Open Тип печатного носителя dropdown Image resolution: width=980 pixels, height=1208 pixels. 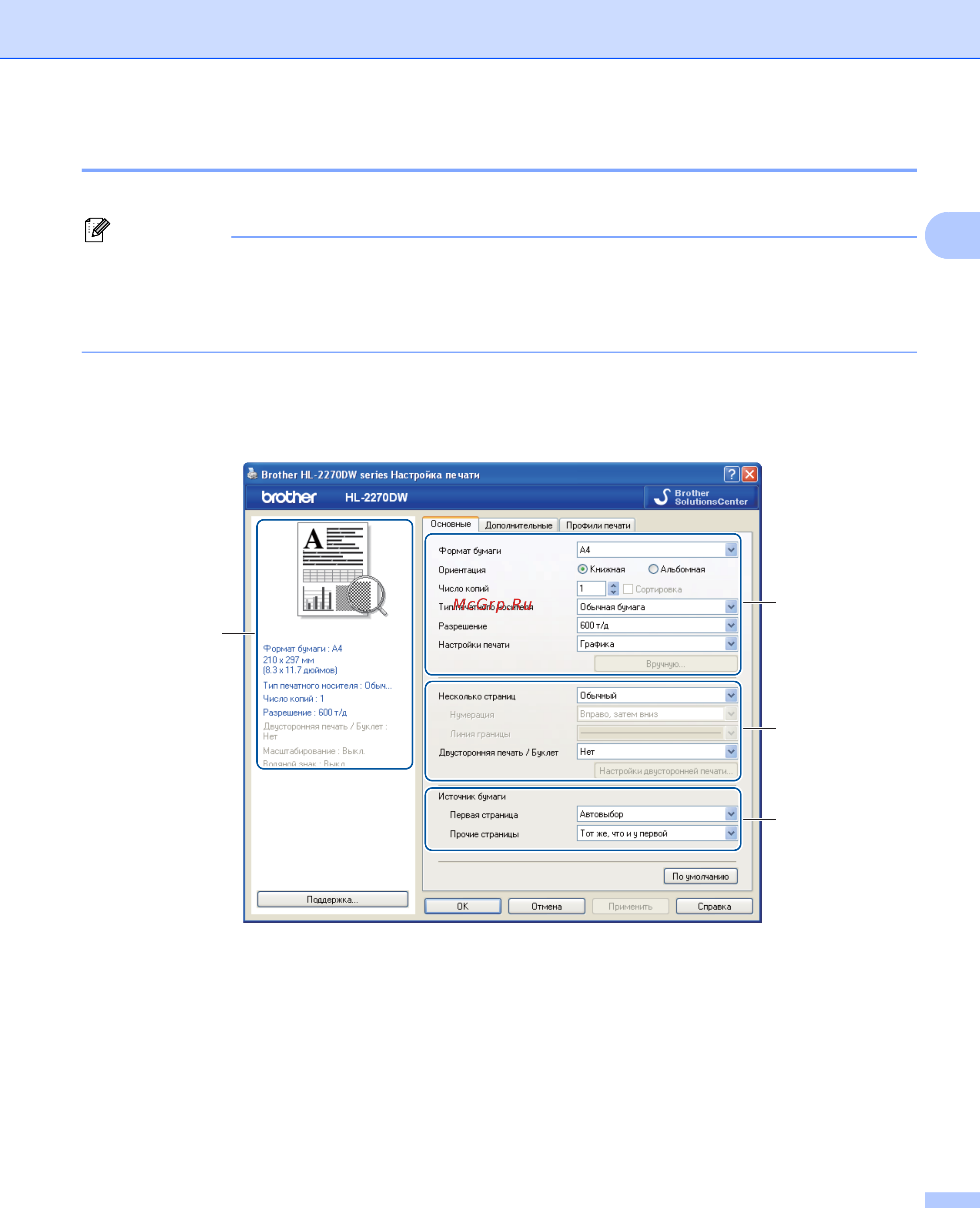[x=657, y=607]
